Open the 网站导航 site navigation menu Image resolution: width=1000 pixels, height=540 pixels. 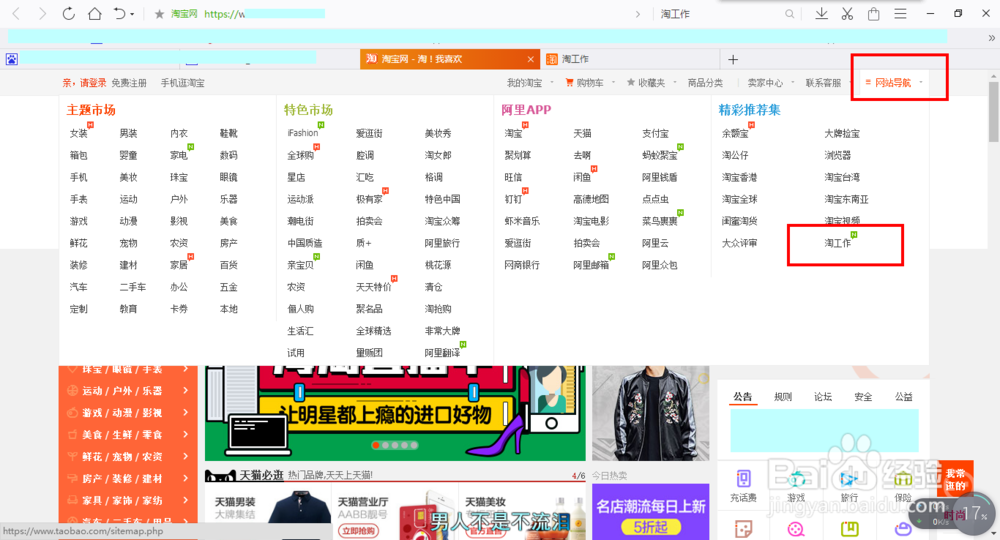tap(893, 83)
